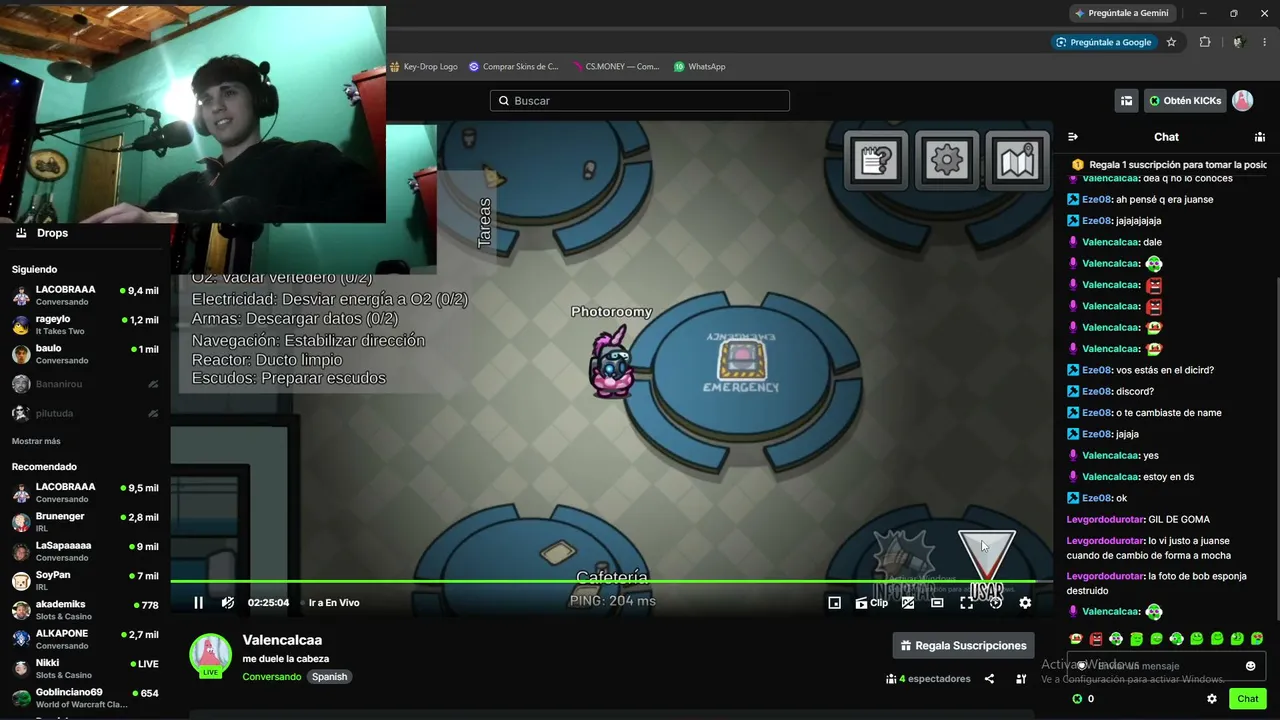Open SoyPan's recommended channel
1280x720 pixels.
tap(85, 581)
